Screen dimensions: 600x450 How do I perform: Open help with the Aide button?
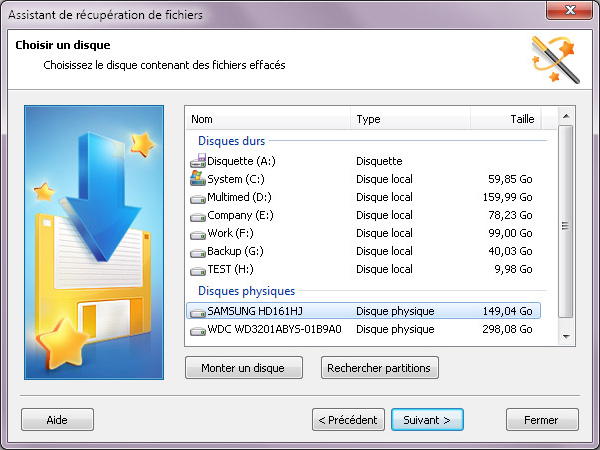tap(57, 420)
